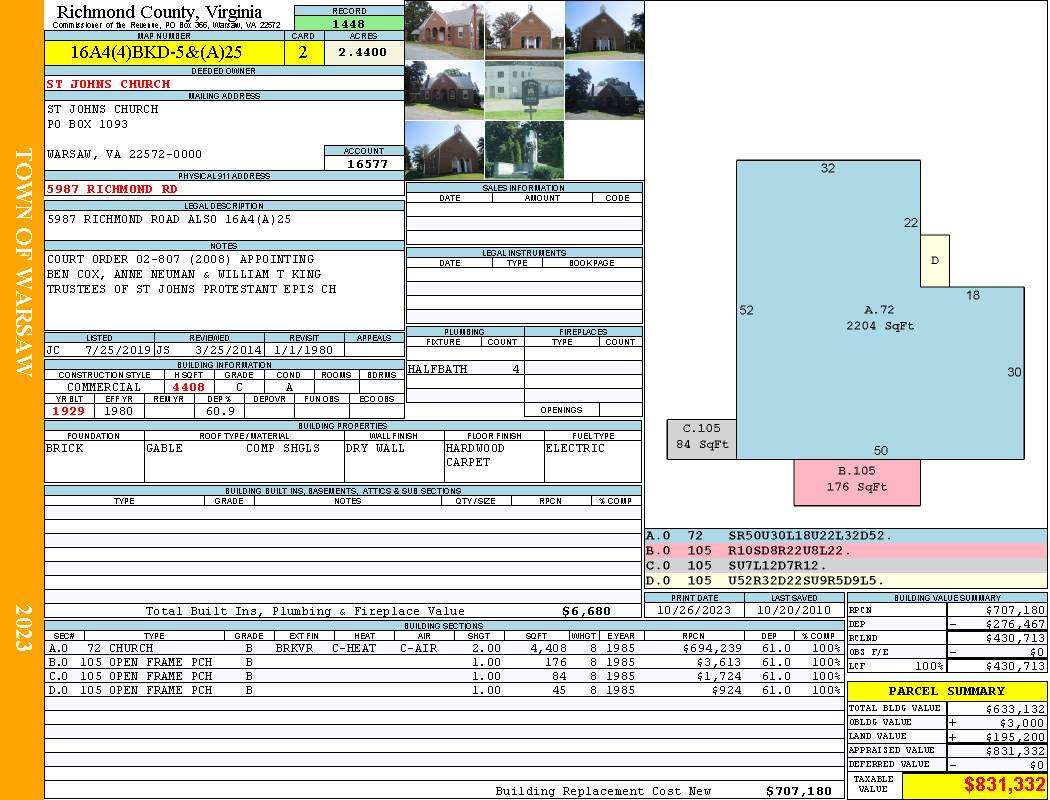Click the red H SQFT value 4408

188,387
